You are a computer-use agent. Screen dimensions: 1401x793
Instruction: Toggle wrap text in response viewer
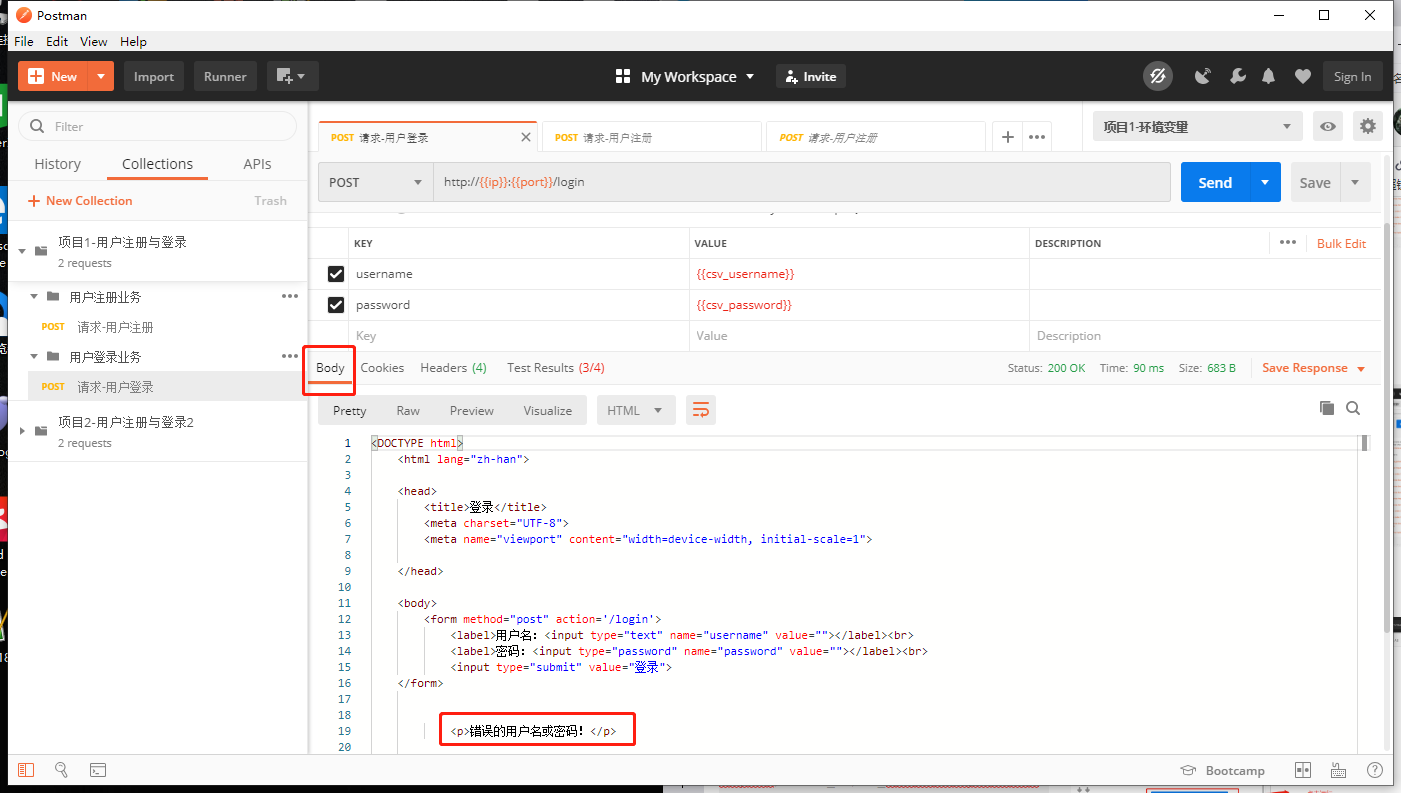click(x=700, y=409)
